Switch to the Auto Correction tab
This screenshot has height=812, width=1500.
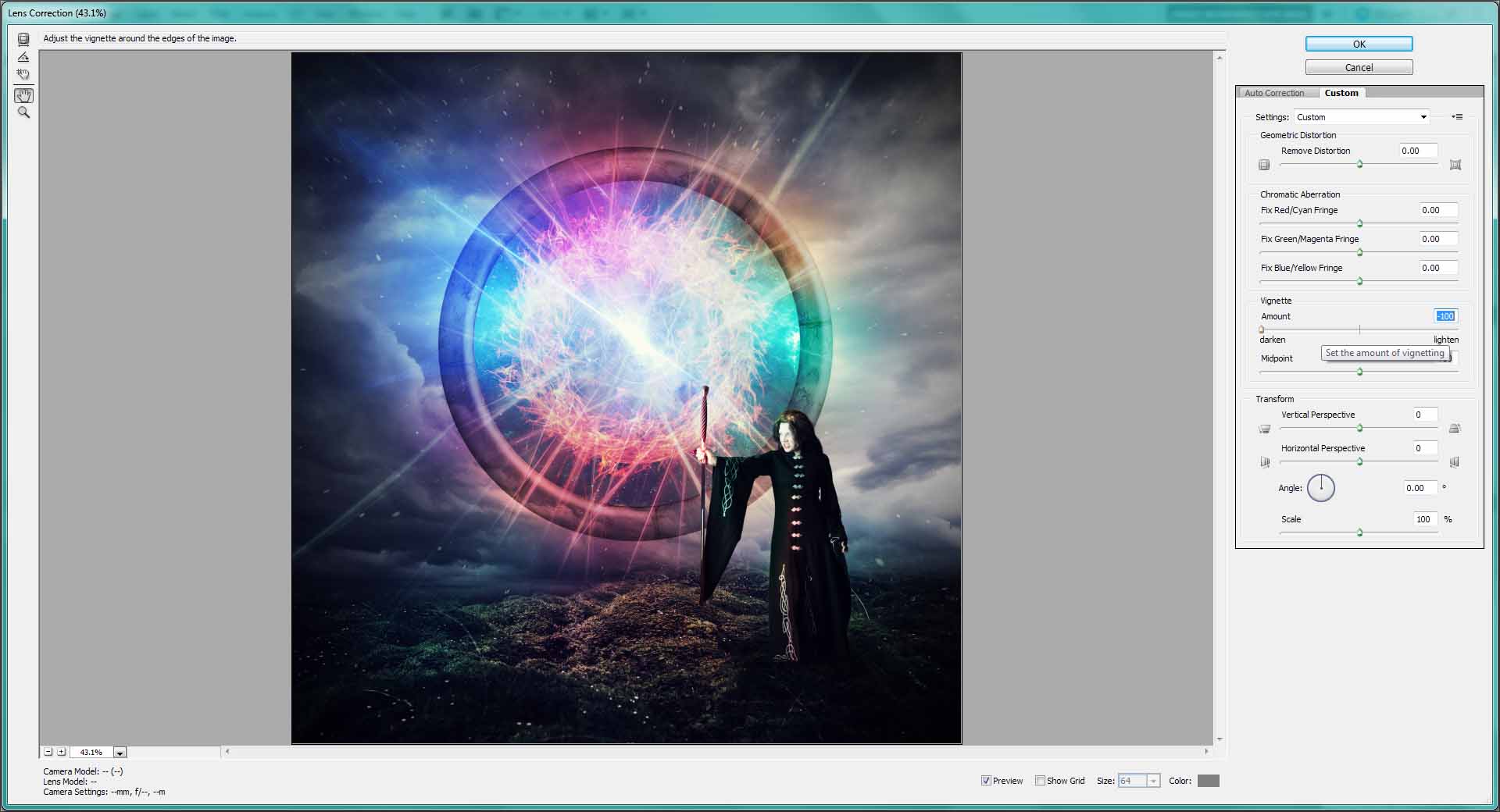1274,93
